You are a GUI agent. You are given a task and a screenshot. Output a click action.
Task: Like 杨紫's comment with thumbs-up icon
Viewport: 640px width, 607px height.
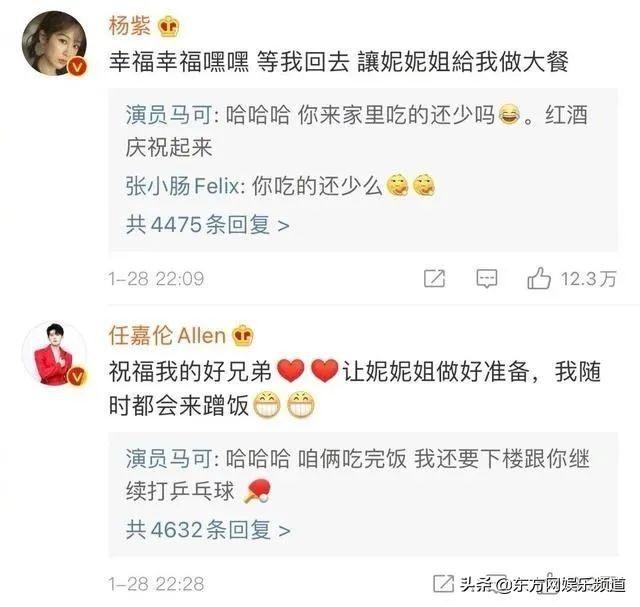pos(539,278)
